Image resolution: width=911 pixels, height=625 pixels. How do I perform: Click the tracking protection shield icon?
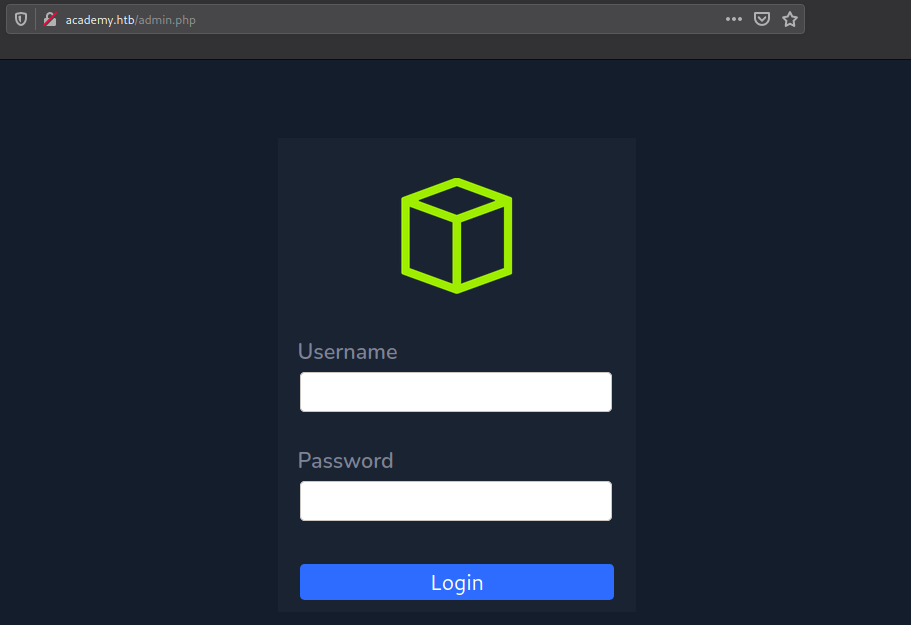point(21,19)
